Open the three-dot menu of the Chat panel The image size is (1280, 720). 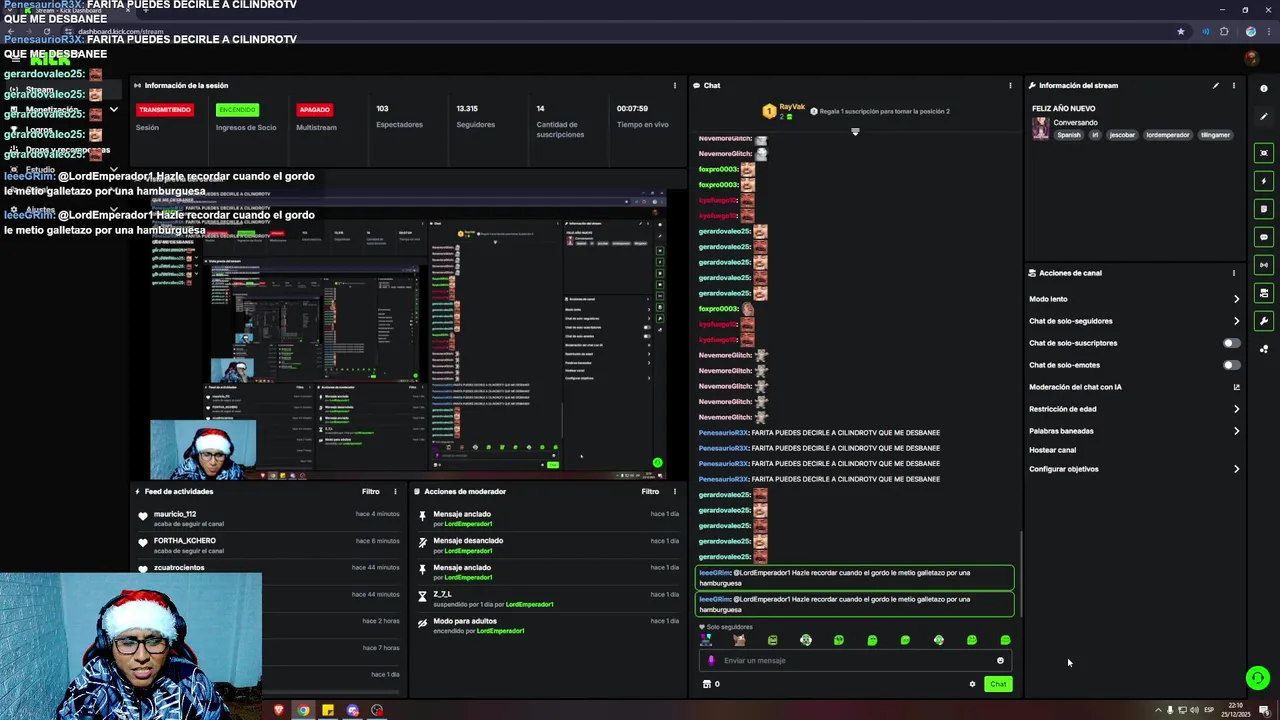(x=1009, y=85)
